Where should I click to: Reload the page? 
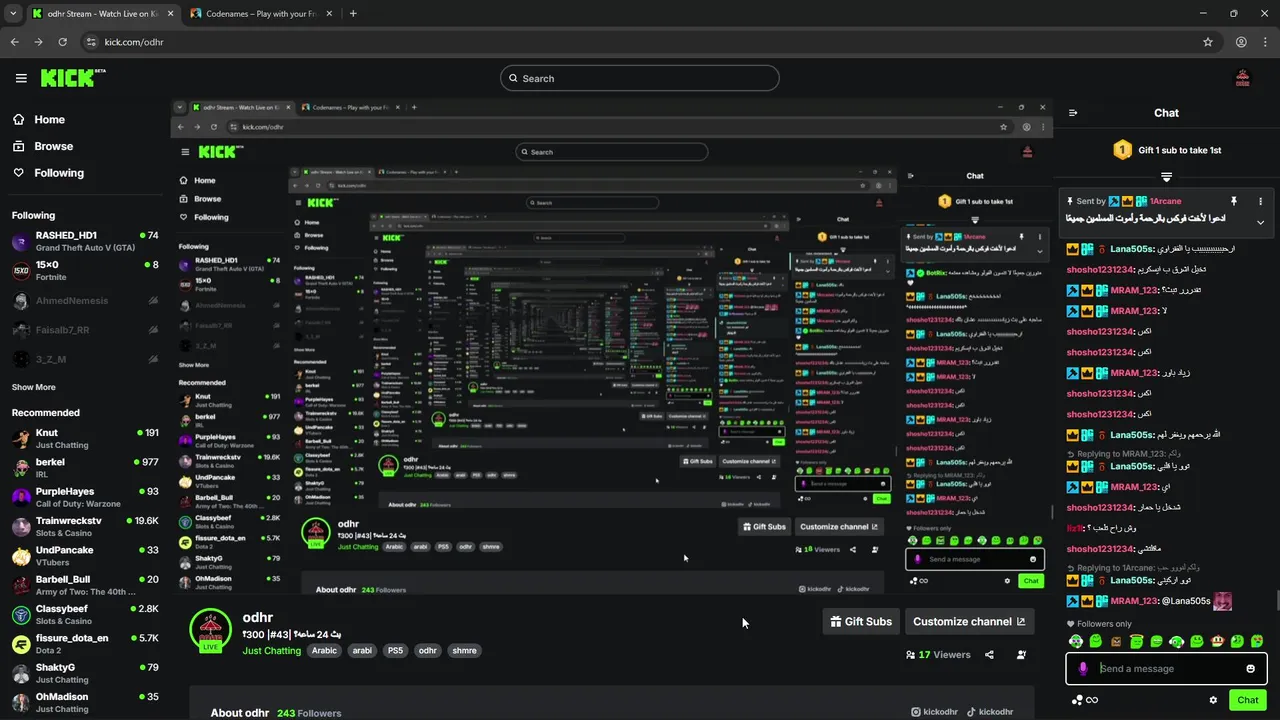(62, 42)
